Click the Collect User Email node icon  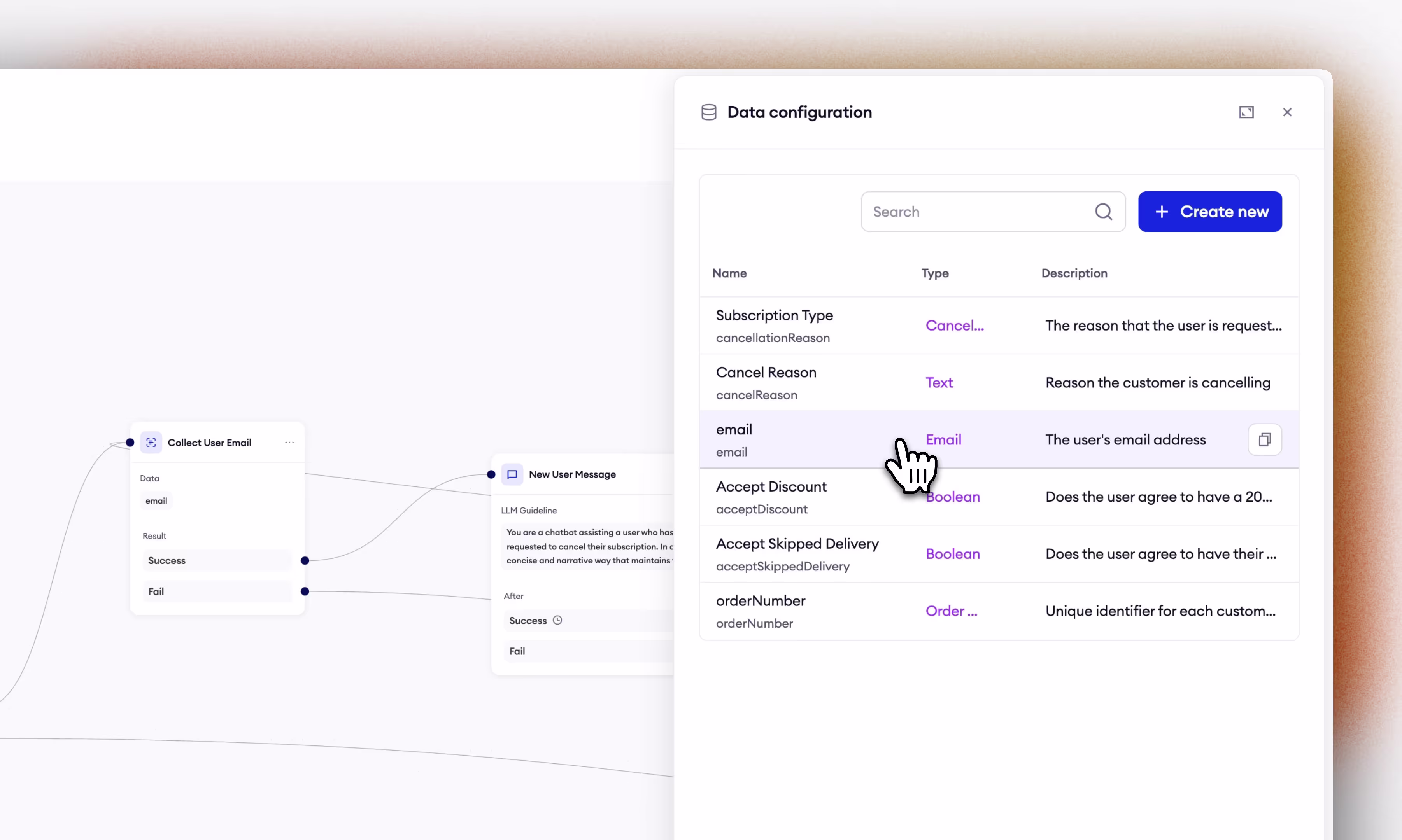pyautogui.click(x=151, y=443)
